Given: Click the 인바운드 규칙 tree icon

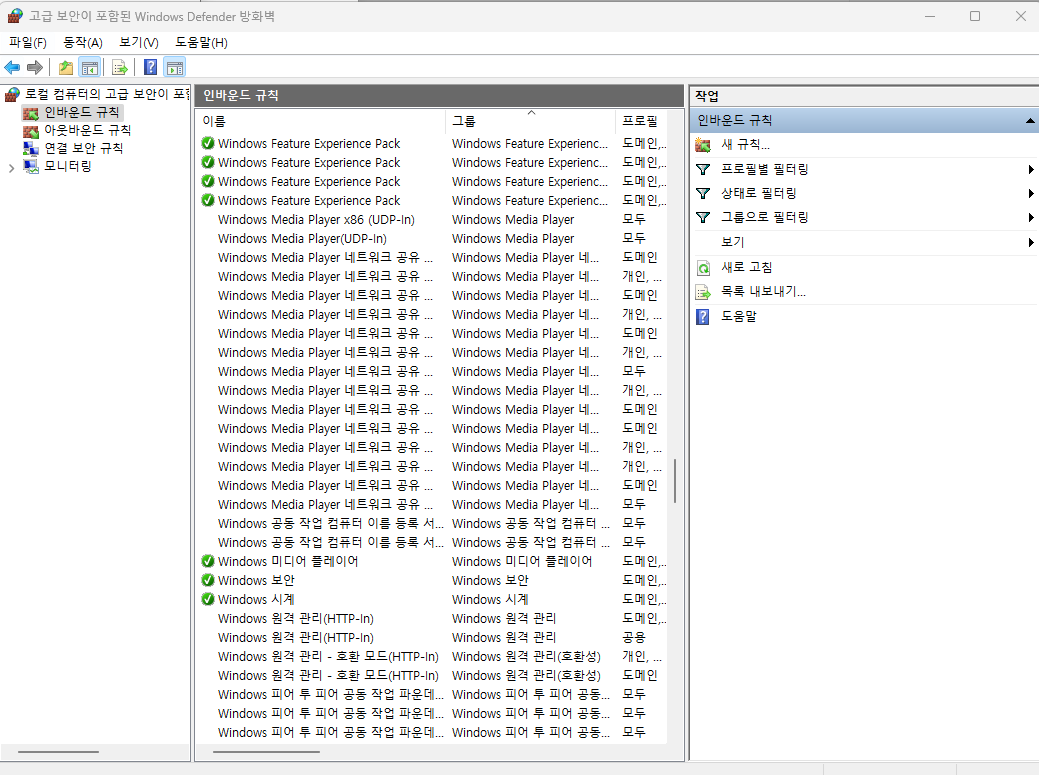Looking at the screenshot, I should (31, 113).
